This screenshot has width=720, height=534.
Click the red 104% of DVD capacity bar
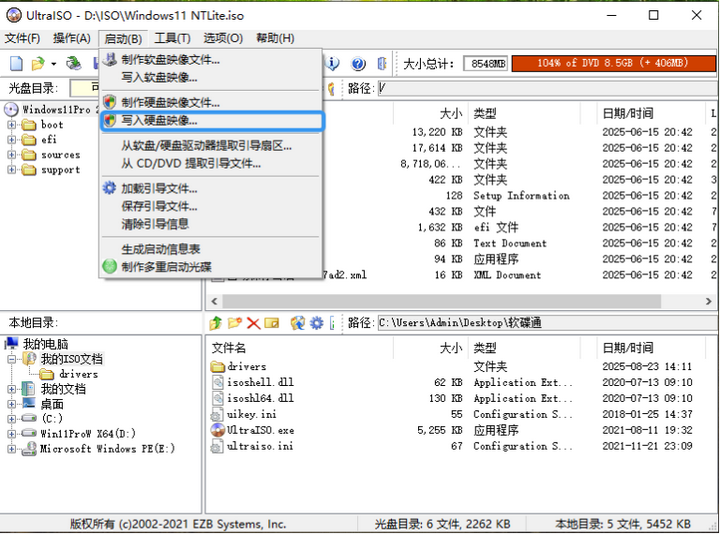pos(613,63)
